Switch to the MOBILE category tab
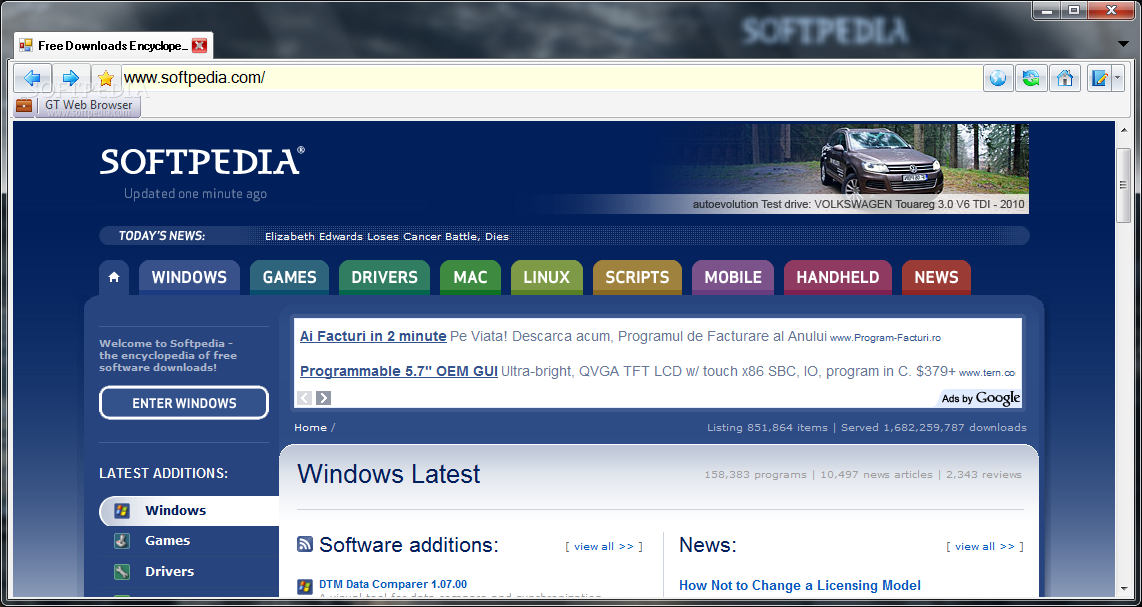The image size is (1142, 607). [733, 278]
